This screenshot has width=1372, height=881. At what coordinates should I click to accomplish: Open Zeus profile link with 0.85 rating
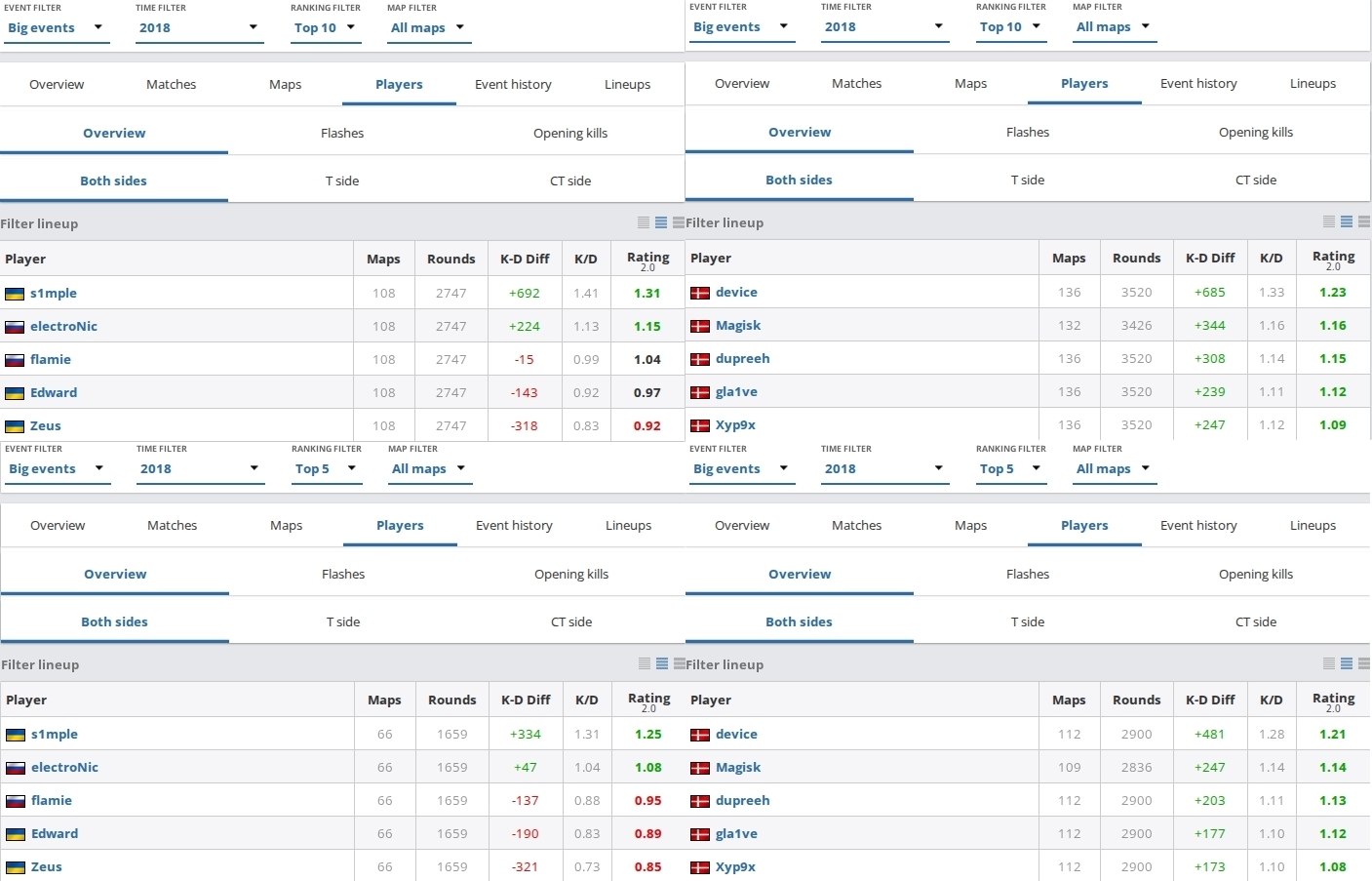[x=47, y=867]
